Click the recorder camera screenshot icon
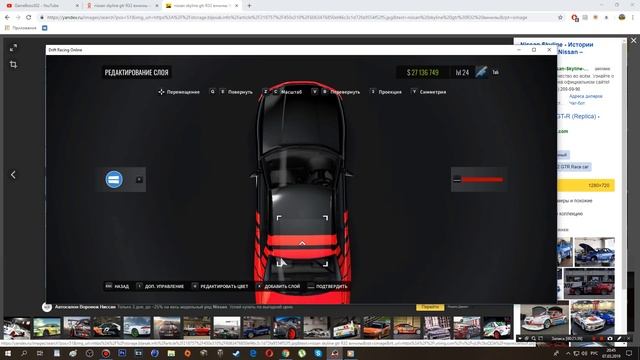Image resolution: width=640 pixels, height=360 pixels. 610,338
